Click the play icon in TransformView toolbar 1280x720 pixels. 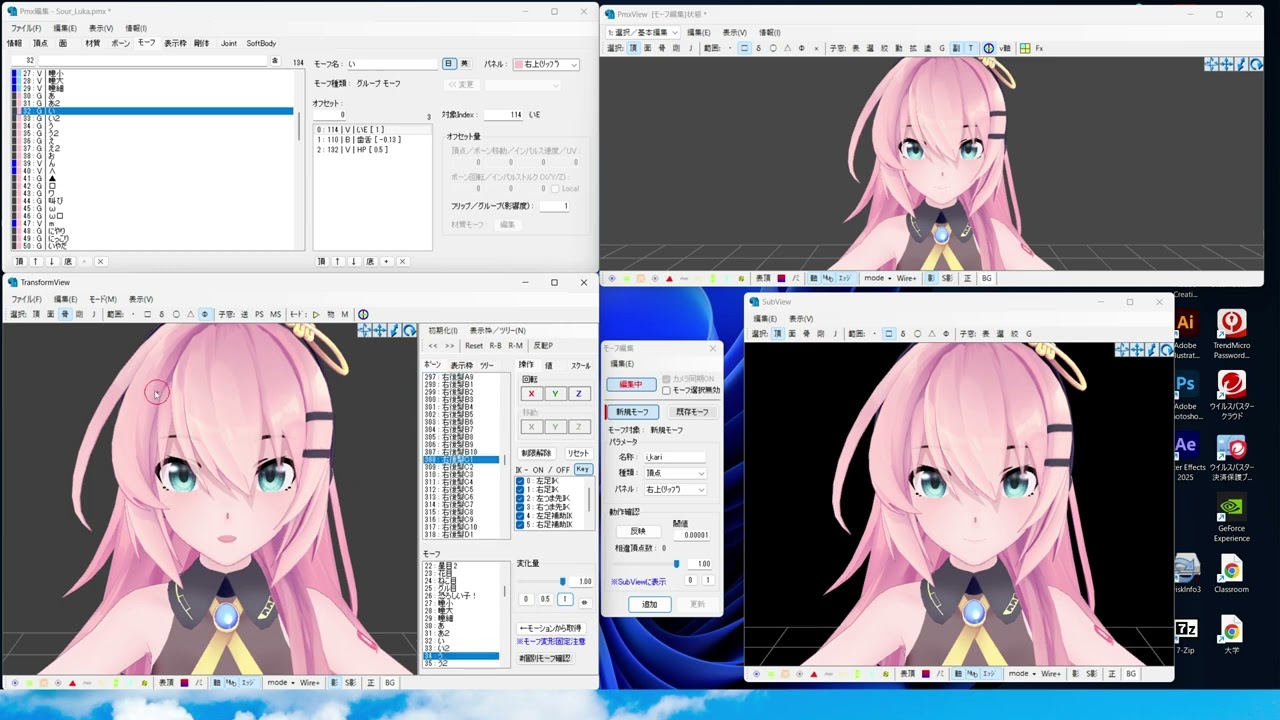click(x=316, y=314)
